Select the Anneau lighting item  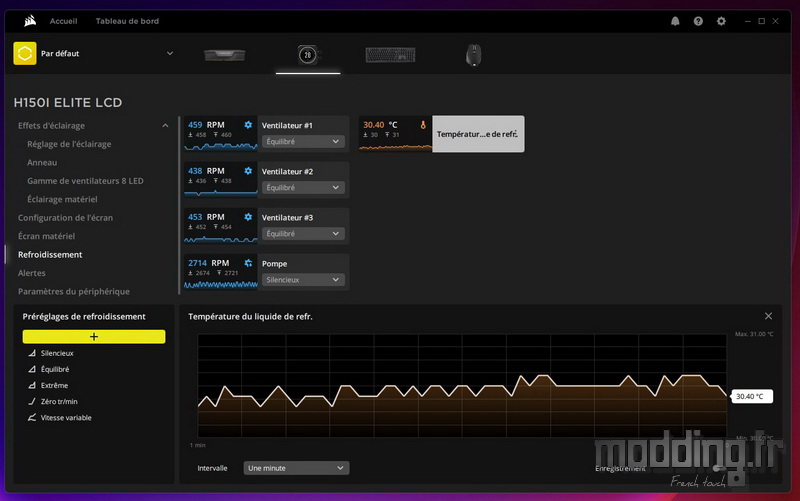[42, 162]
